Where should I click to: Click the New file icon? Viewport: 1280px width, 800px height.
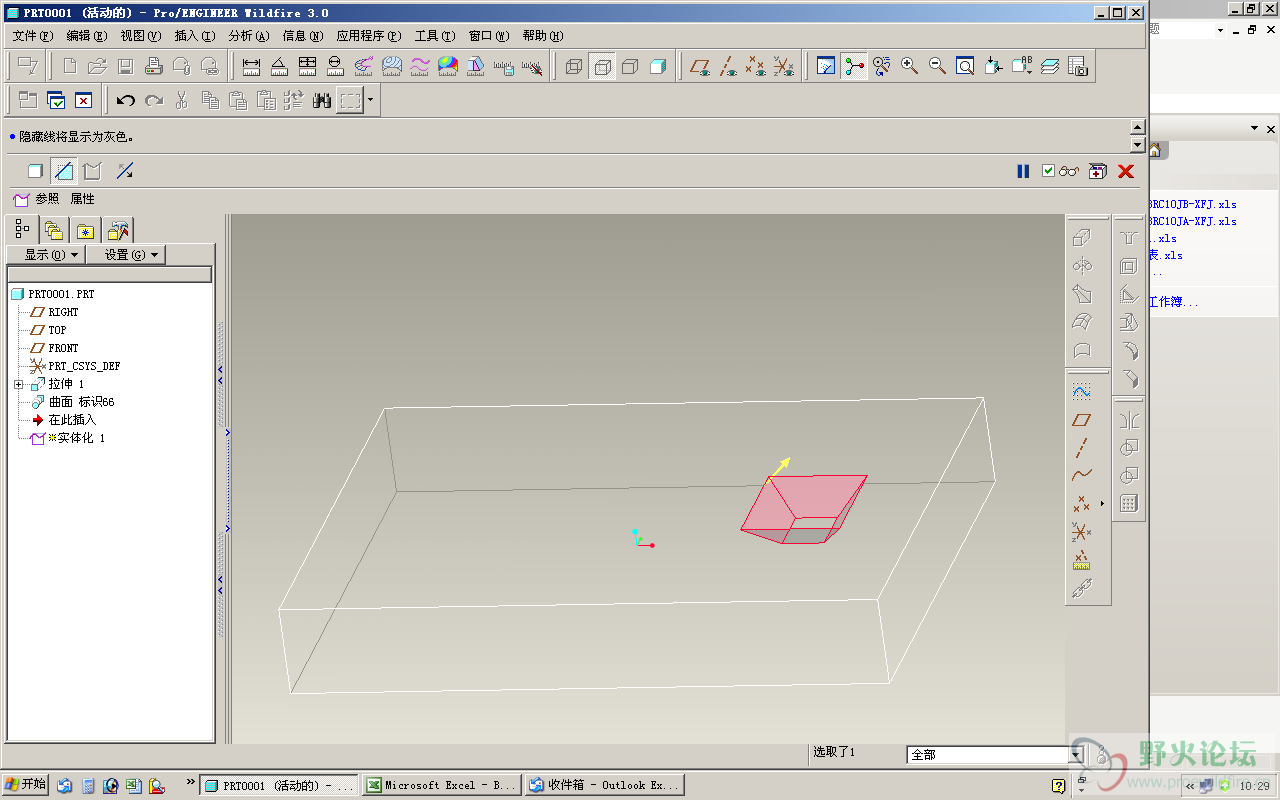[69, 66]
